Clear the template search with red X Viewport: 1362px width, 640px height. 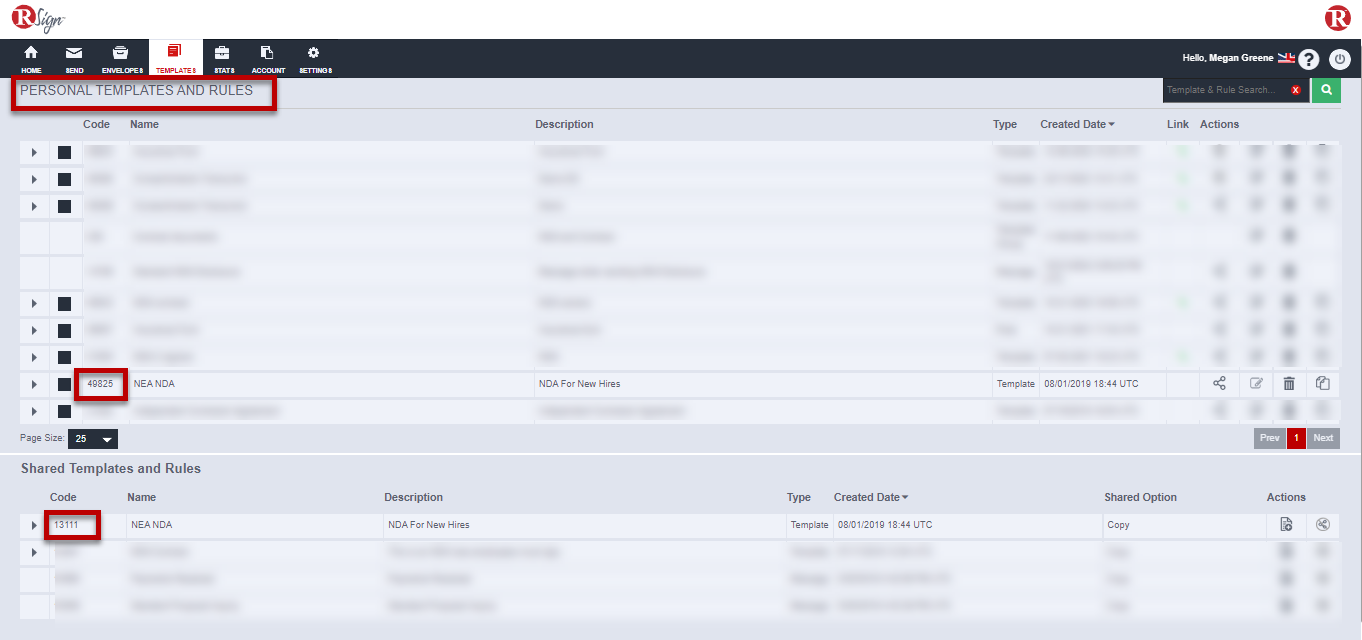click(x=1295, y=90)
